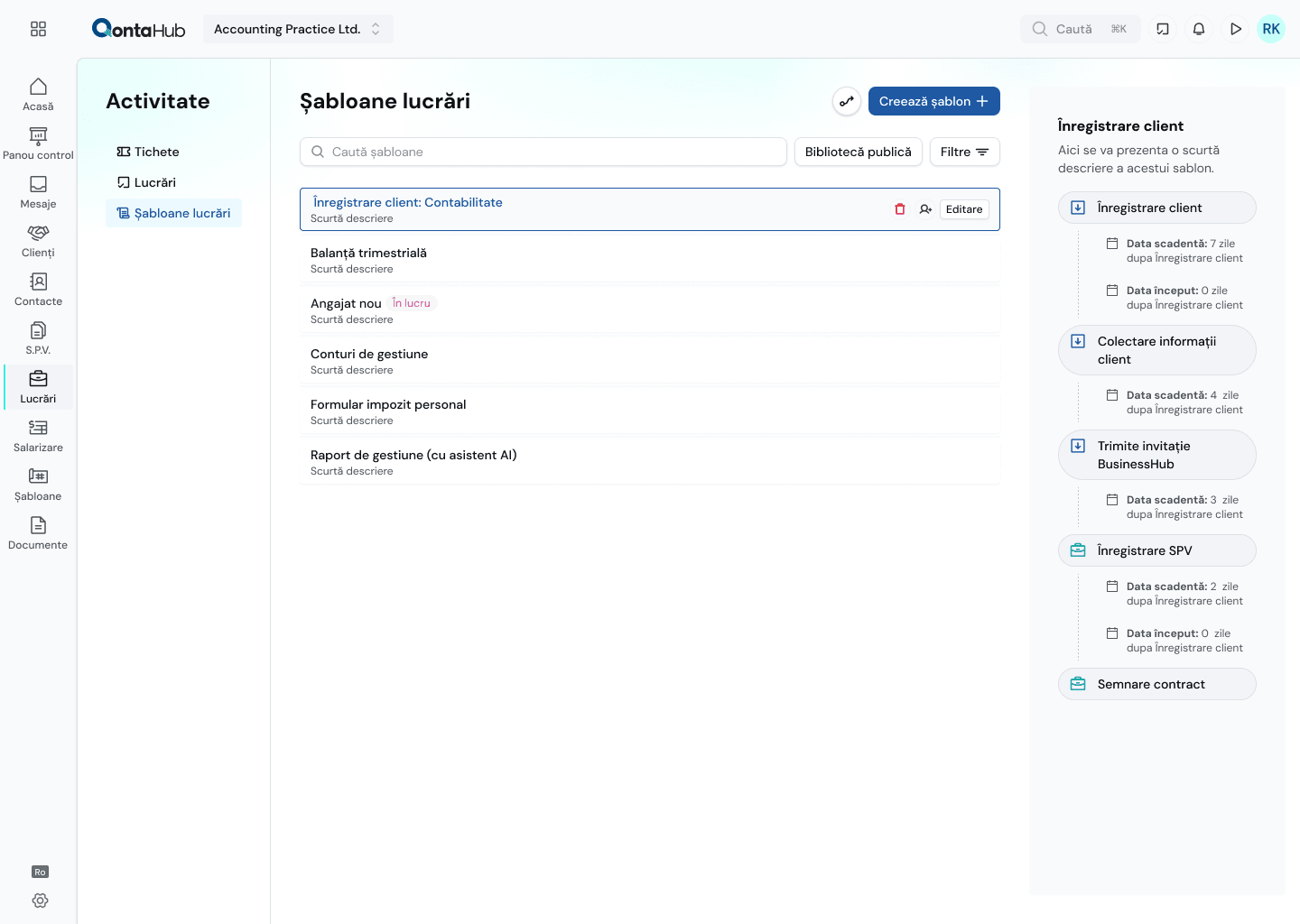Open the S.P.V. sidebar section

pos(38,337)
